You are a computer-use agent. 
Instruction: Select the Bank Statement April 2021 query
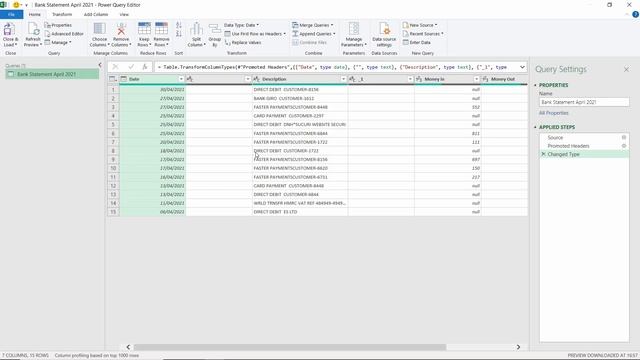[x=52, y=74]
